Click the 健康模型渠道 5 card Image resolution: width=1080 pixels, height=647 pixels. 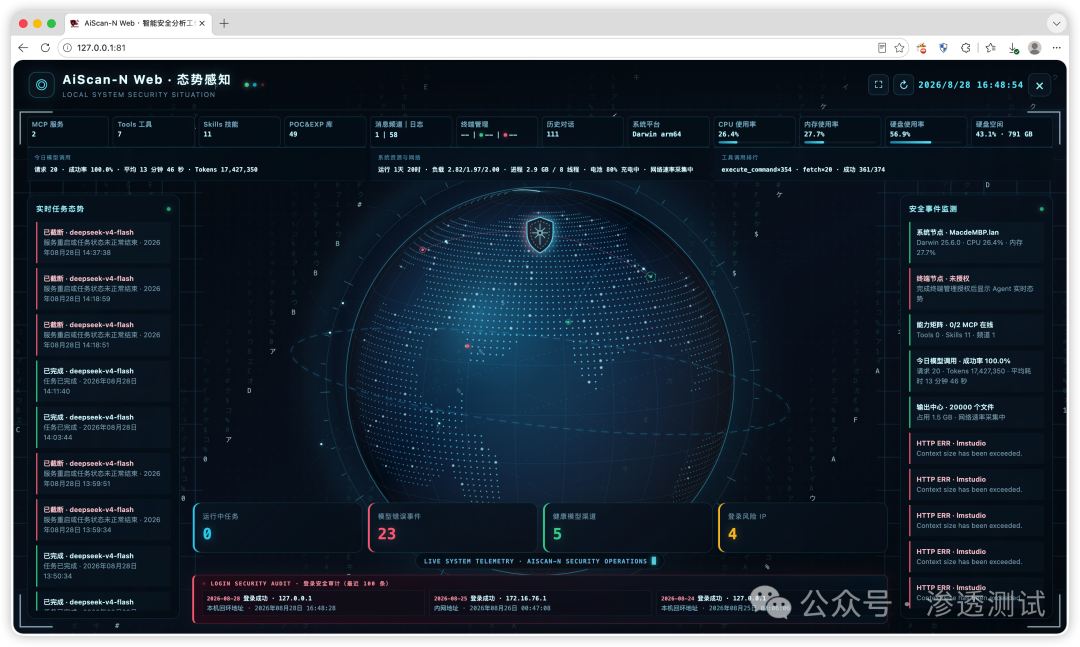tap(627, 527)
